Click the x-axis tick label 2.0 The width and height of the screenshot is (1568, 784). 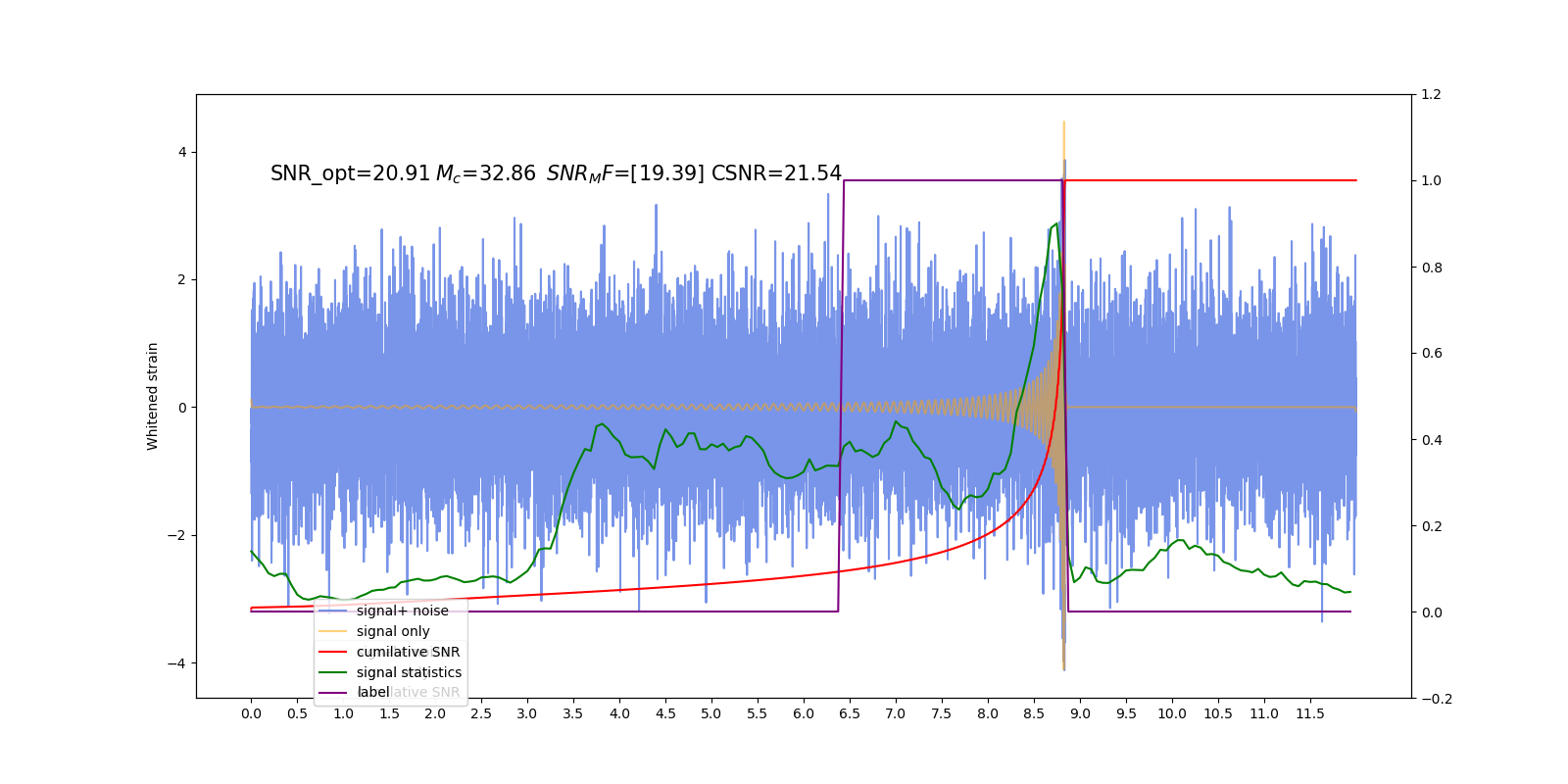coord(435,714)
